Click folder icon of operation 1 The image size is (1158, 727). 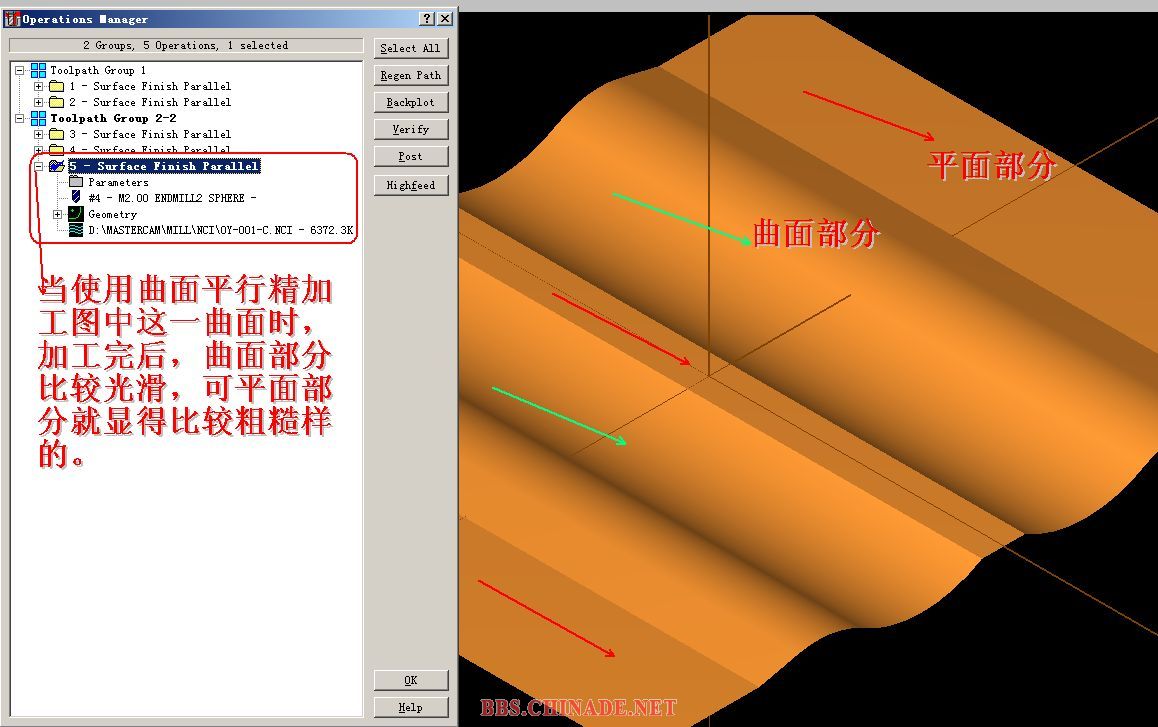[56, 86]
